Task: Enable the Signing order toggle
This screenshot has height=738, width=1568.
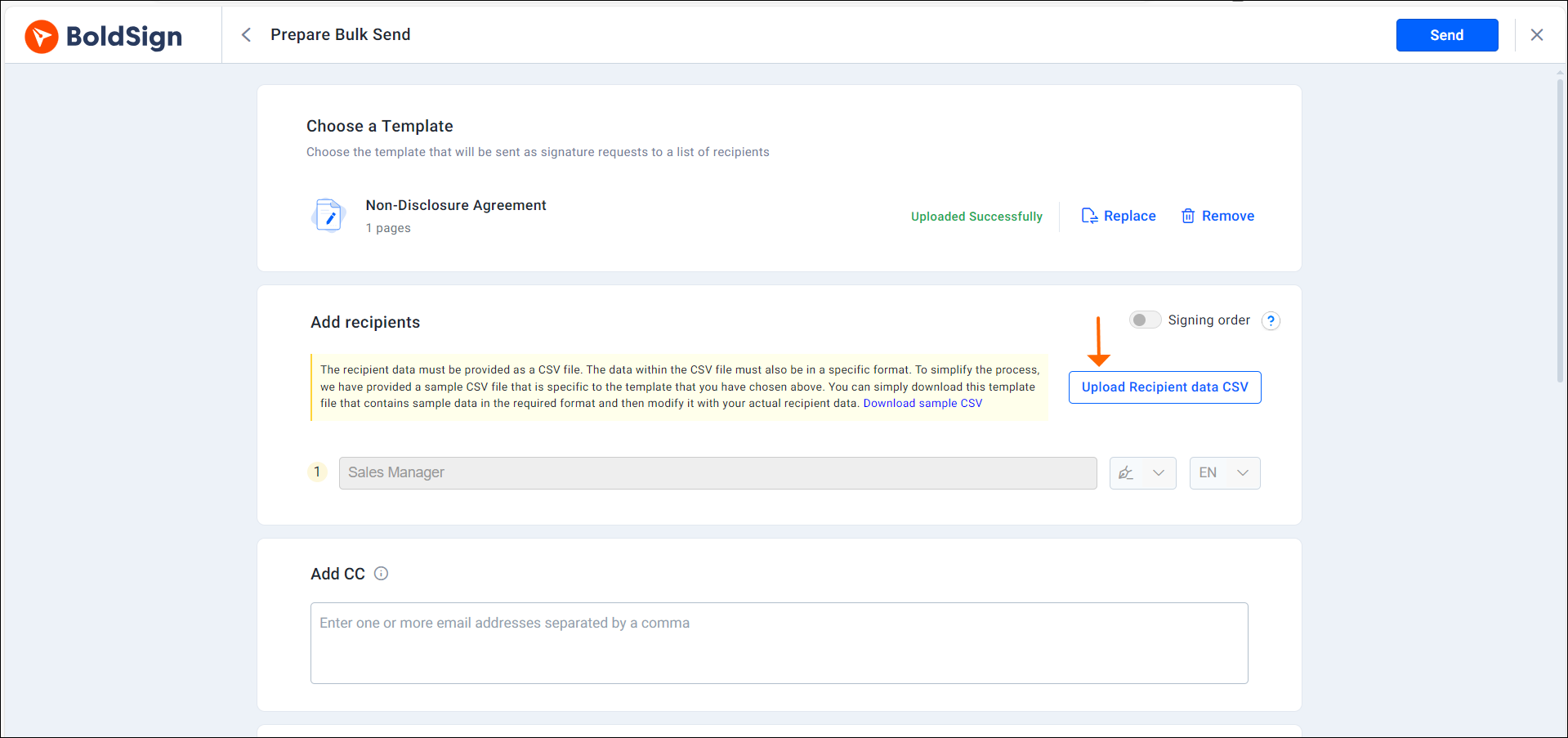Action: [1145, 320]
